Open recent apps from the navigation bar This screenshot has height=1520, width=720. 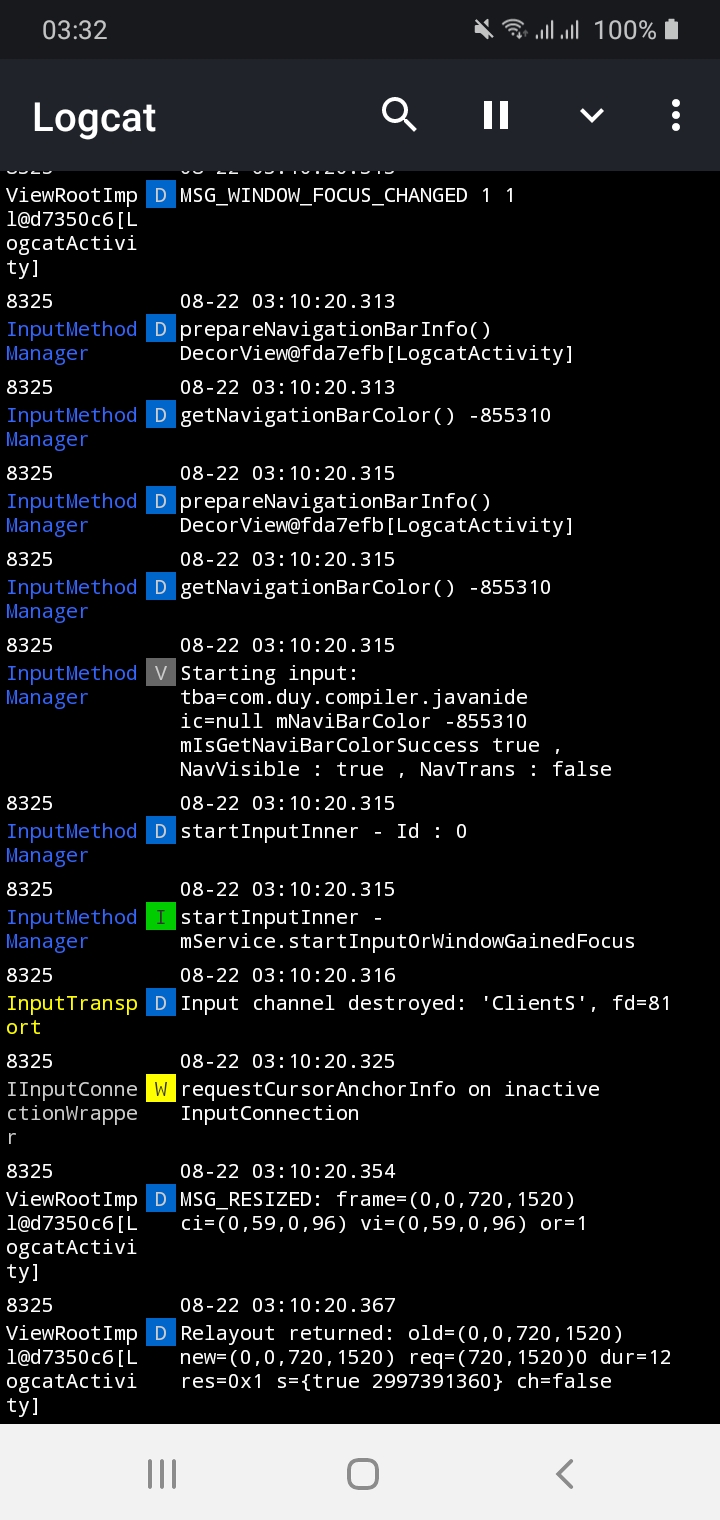161,1472
